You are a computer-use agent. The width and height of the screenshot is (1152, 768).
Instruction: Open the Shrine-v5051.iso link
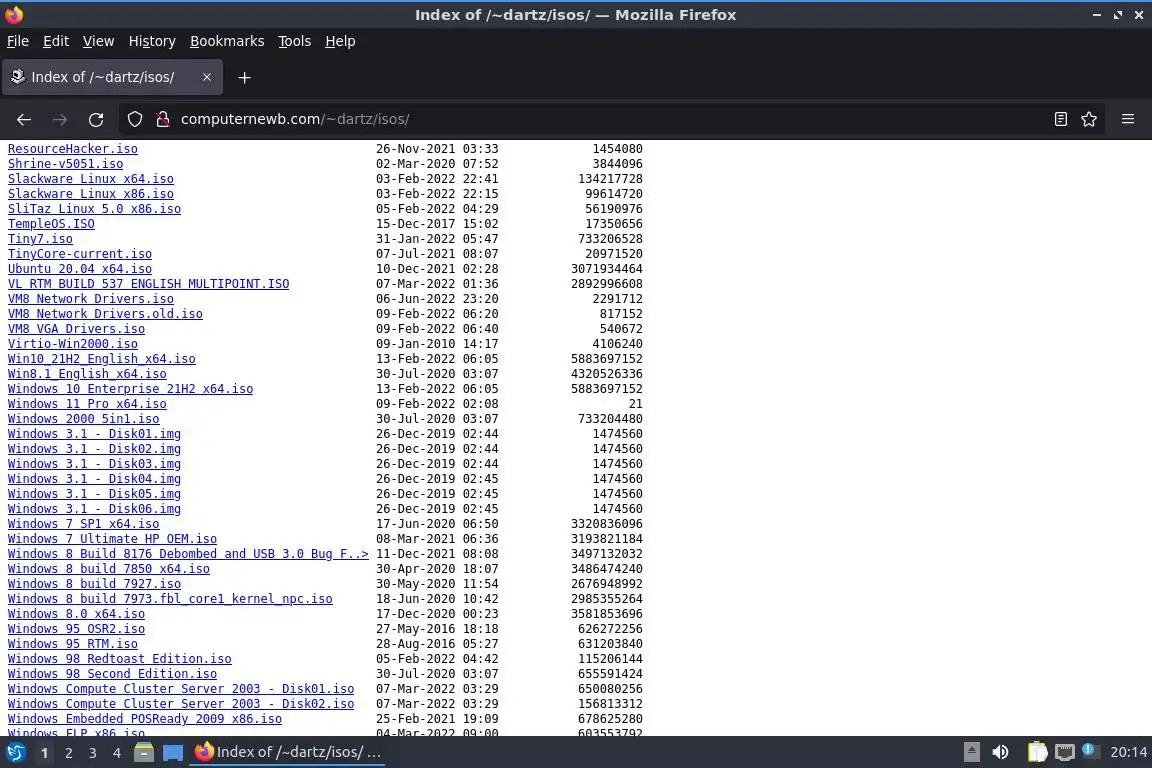coord(65,164)
